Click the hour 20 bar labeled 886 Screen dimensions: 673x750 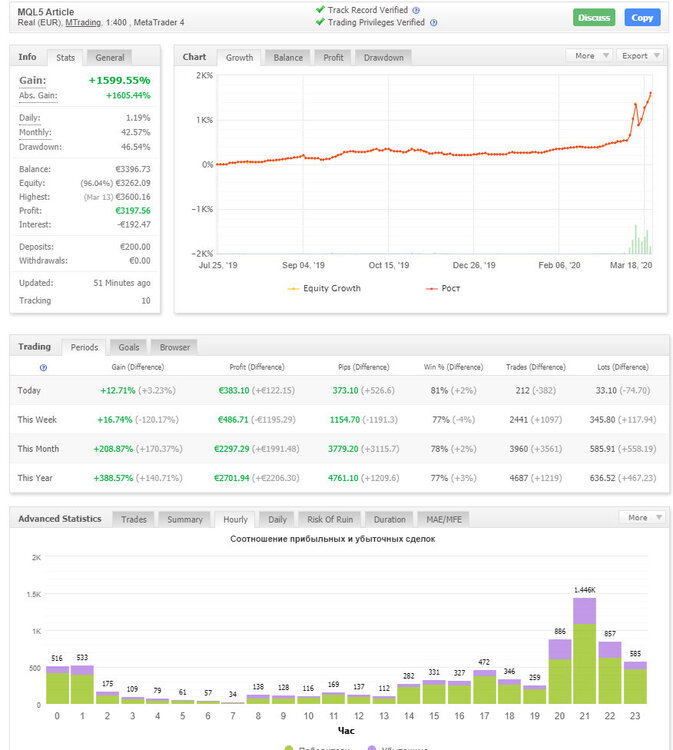coord(560,672)
